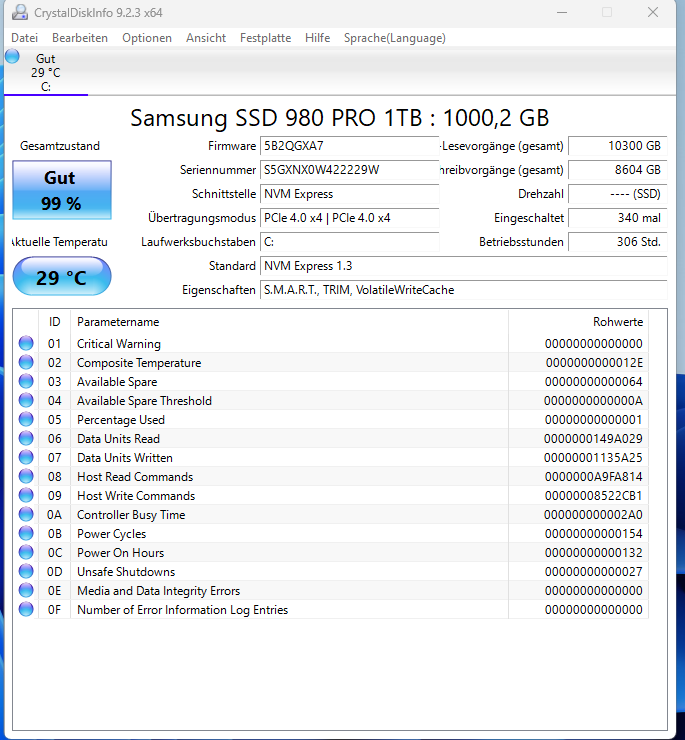Screen dimensions: 685x740
Task: Click the total writes value 8604 GB
Action: pos(617,170)
